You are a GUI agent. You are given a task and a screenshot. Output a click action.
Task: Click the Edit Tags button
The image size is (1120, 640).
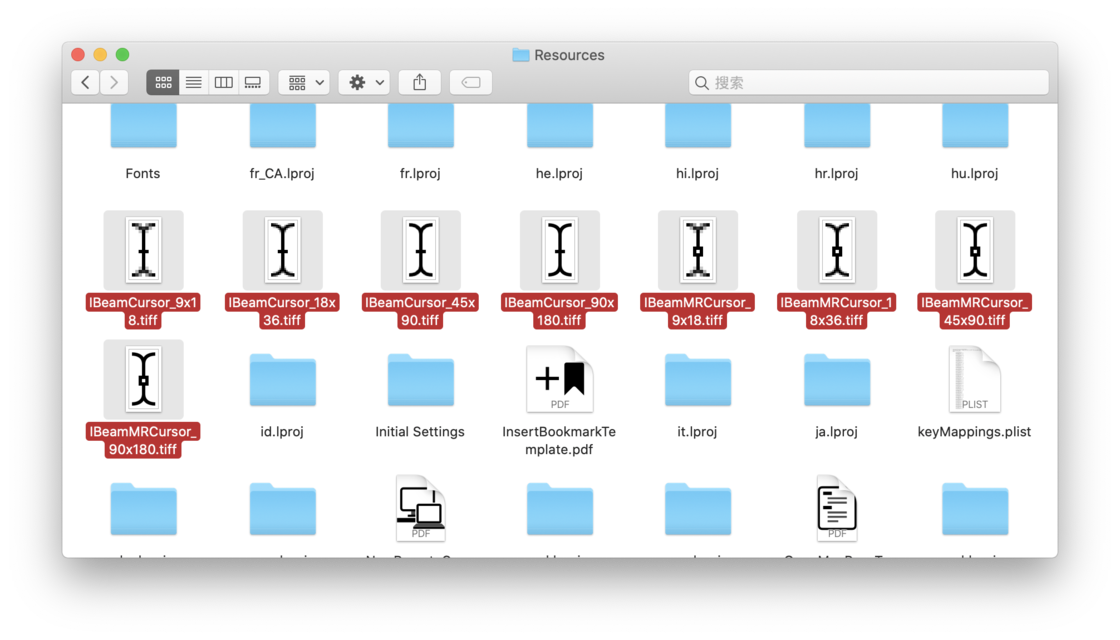pyautogui.click(x=471, y=83)
